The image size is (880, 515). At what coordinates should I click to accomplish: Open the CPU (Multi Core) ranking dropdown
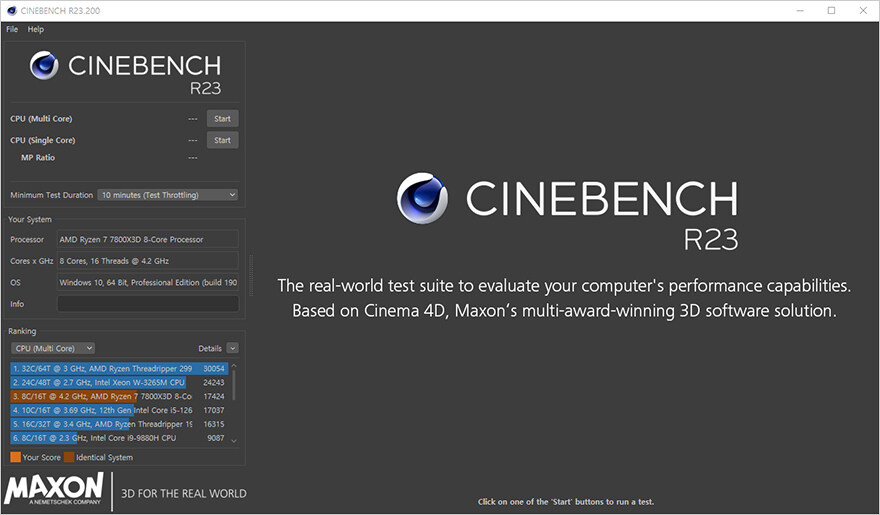53,348
